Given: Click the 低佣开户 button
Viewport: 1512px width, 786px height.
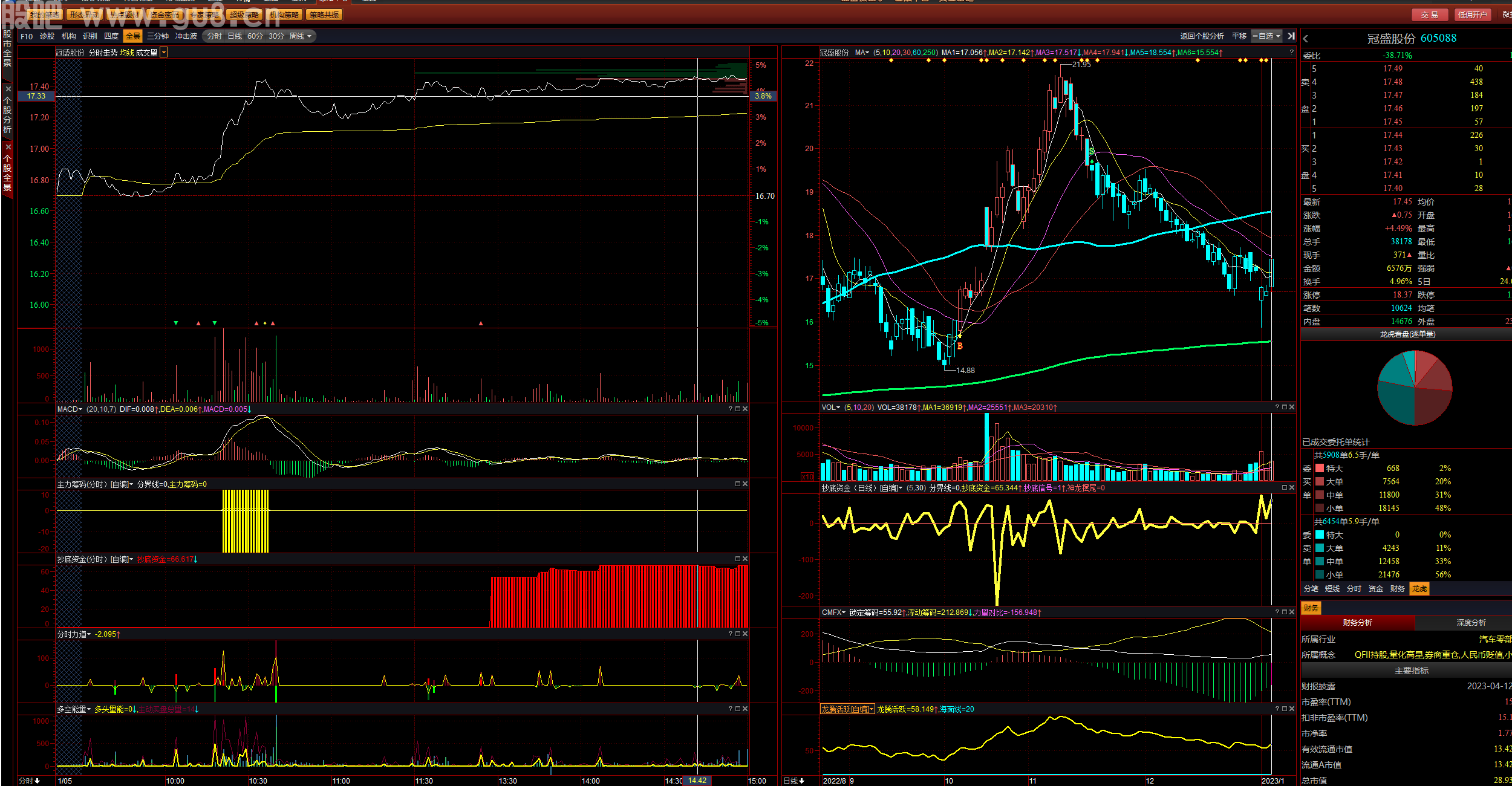Looking at the screenshot, I should pyautogui.click(x=1472, y=15).
